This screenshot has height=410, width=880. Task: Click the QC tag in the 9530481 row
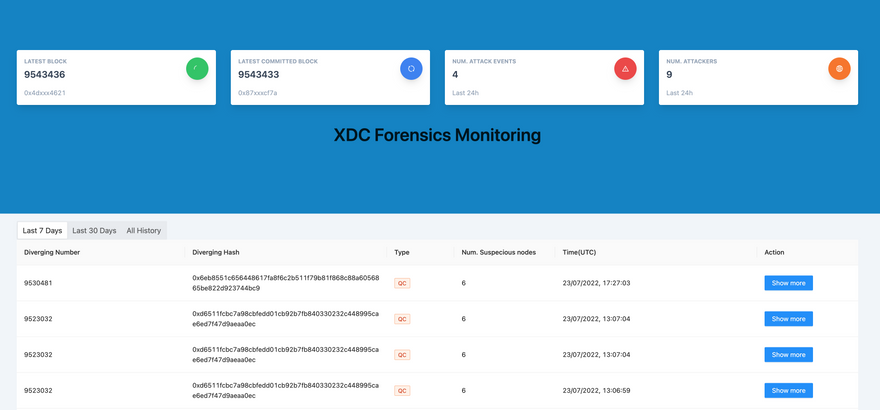(x=402, y=283)
